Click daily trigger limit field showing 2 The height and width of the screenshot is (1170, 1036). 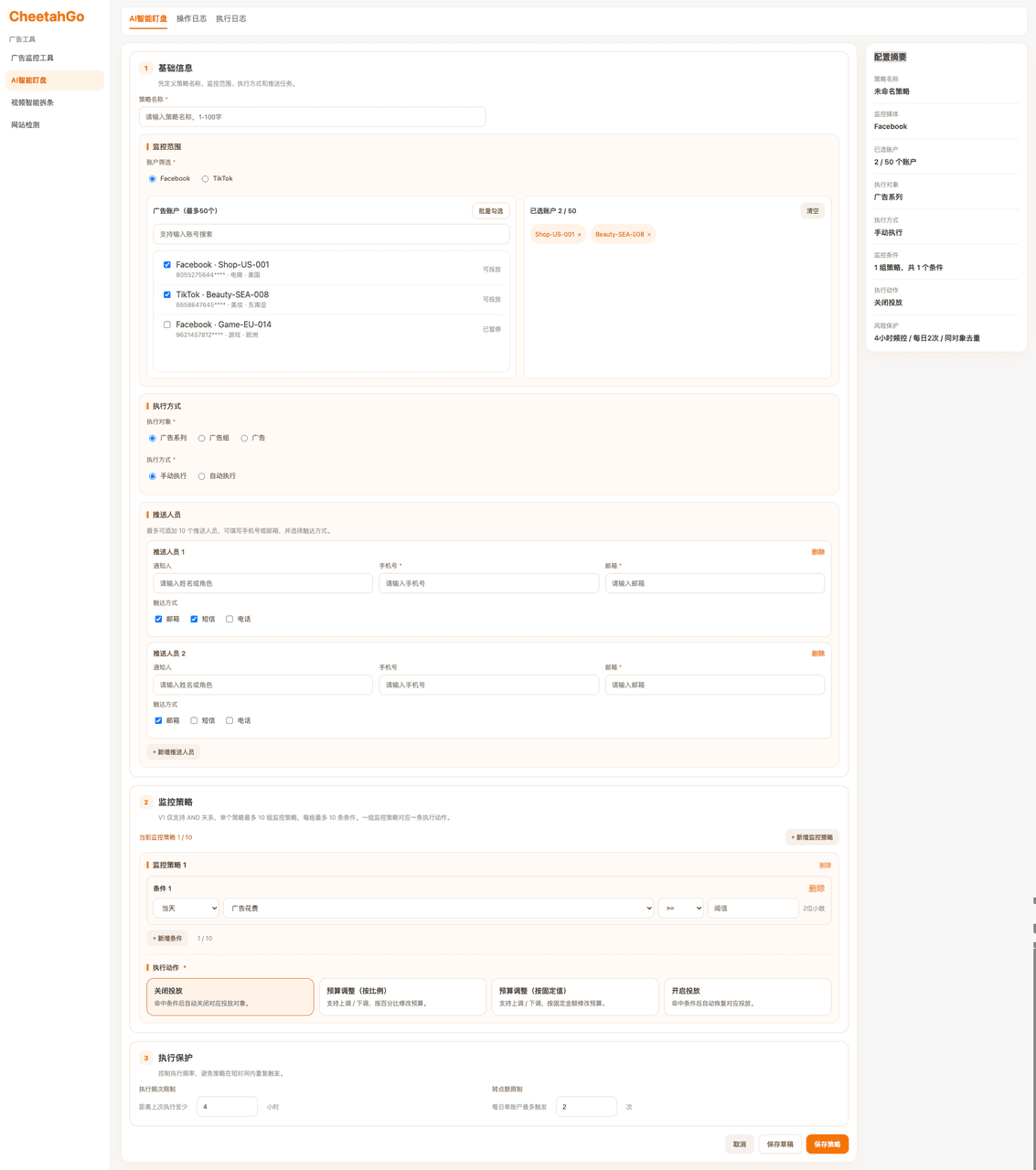click(586, 1107)
